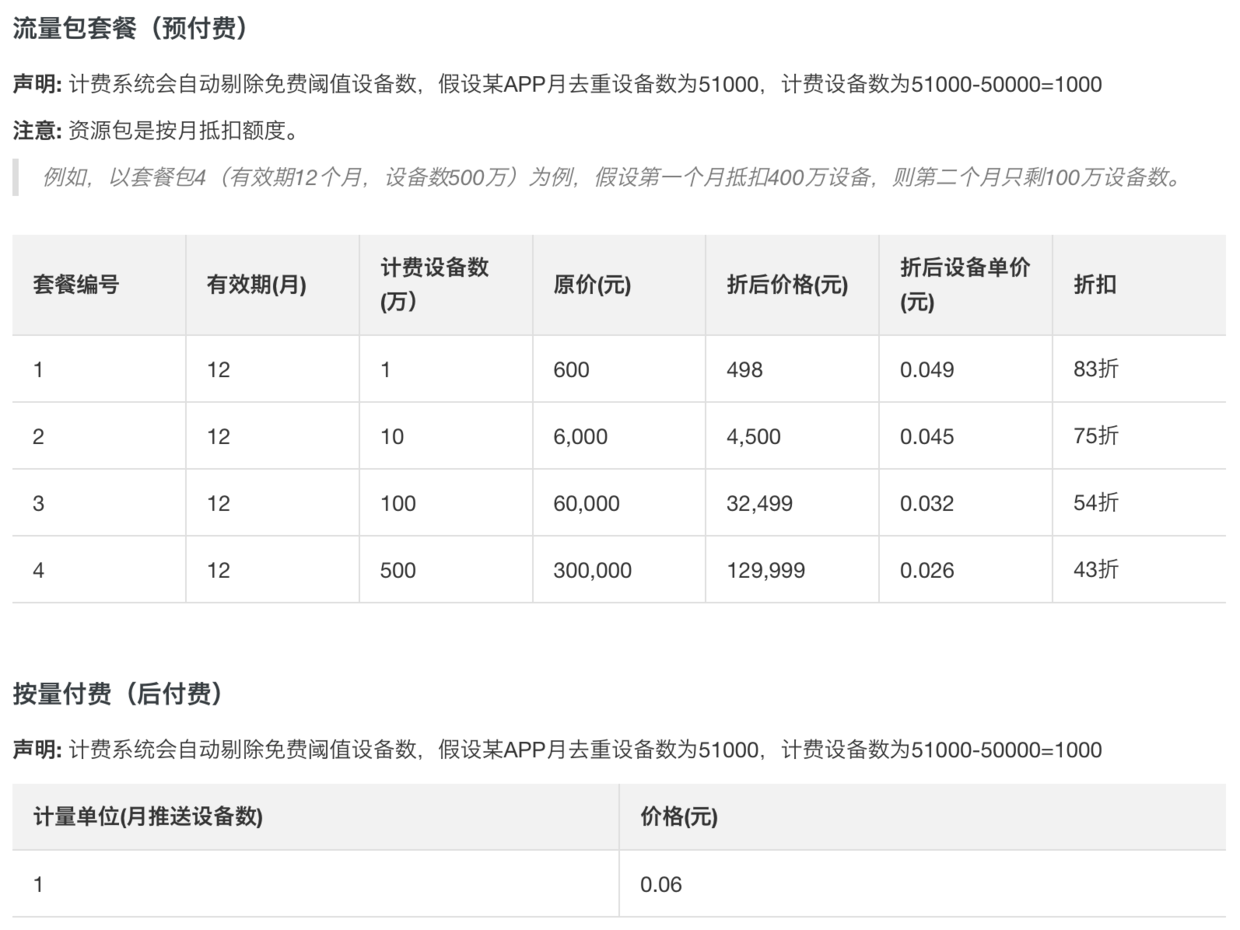Screen dimensions: 1240x930
Task: Click the discounted price cell 4,500
Action: tap(792, 436)
